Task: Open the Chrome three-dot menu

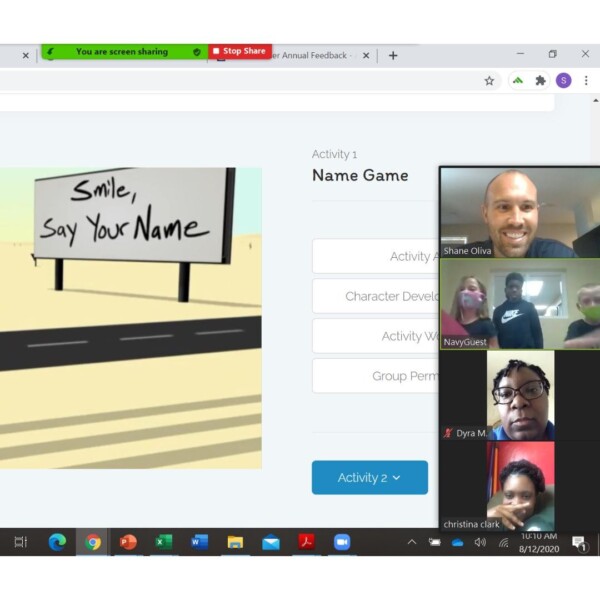Action: tap(586, 81)
